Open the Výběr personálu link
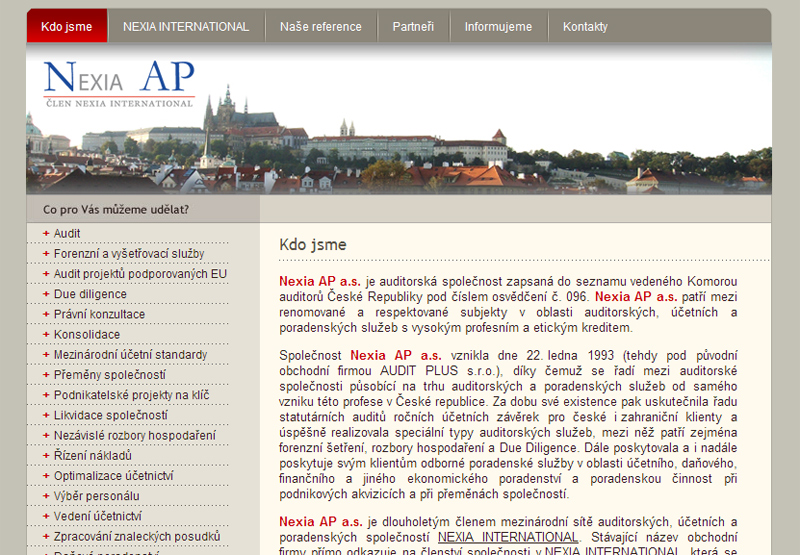The width and height of the screenshot is (800, 555). (96, 496)
